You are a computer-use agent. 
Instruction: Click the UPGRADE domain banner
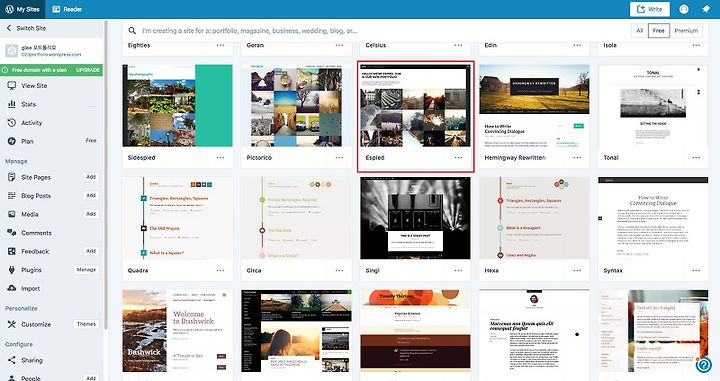(51, 70)
